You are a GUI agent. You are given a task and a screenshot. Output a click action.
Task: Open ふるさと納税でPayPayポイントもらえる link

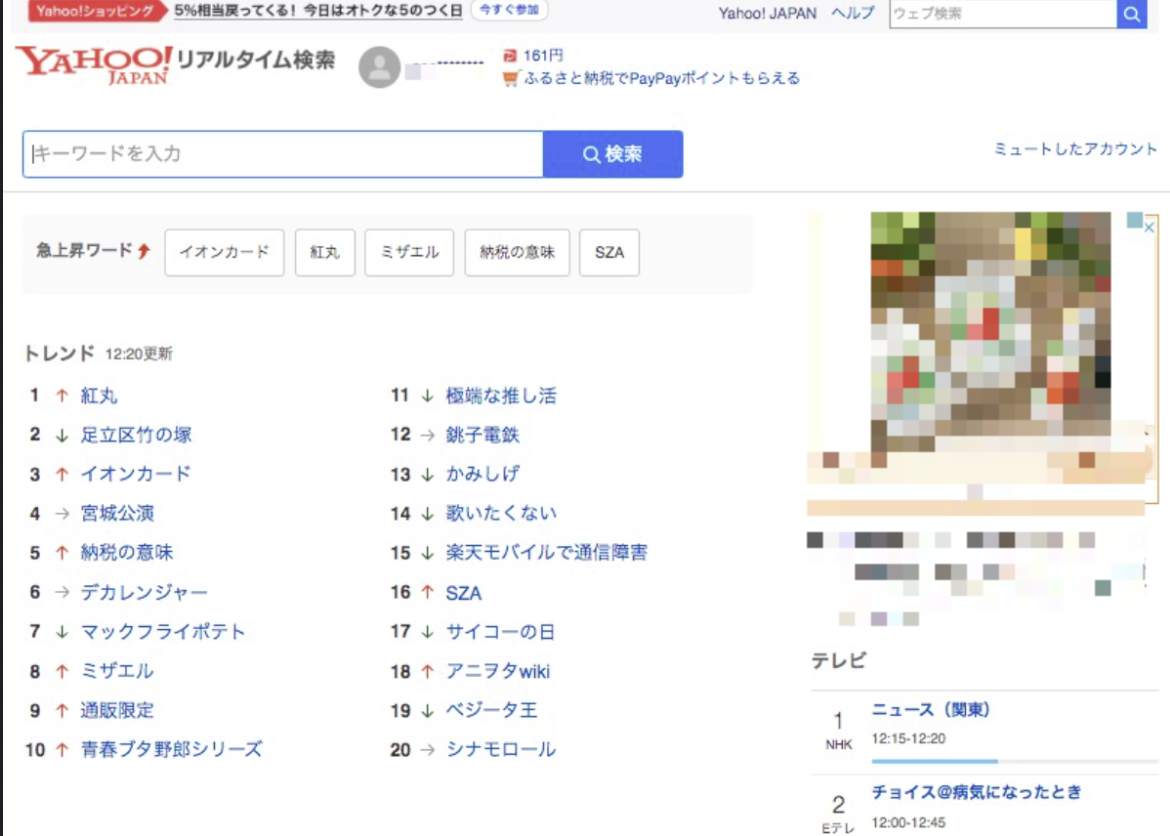(x=662, y=78)
